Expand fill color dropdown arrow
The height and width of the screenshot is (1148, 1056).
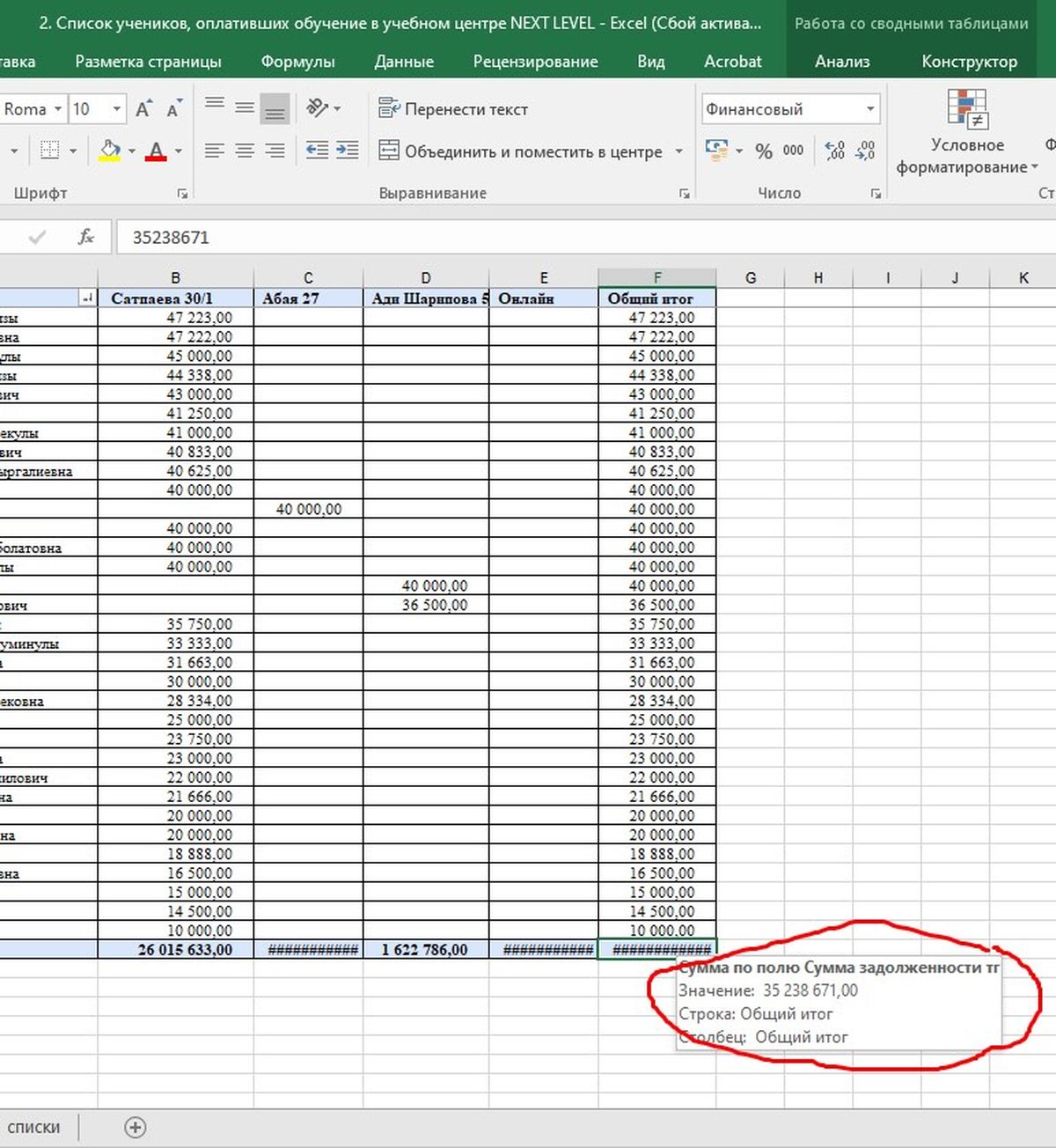pos(132,151)
